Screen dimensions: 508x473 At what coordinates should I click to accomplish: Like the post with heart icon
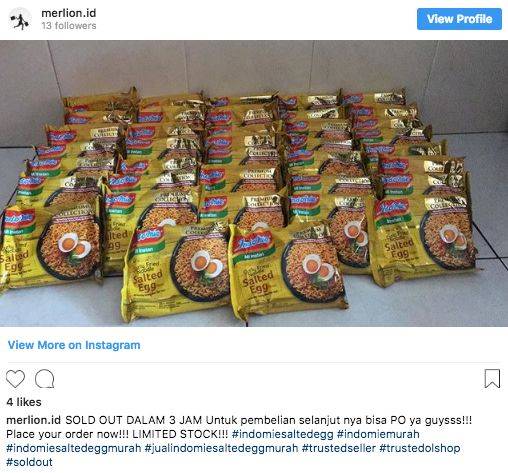15,379
